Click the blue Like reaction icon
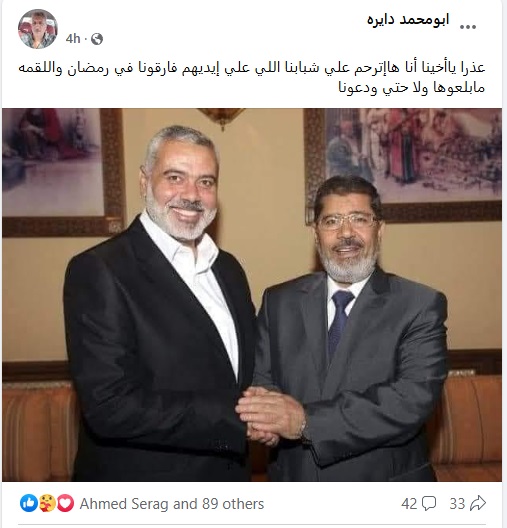The image size is (507, 528). [29, 503]
